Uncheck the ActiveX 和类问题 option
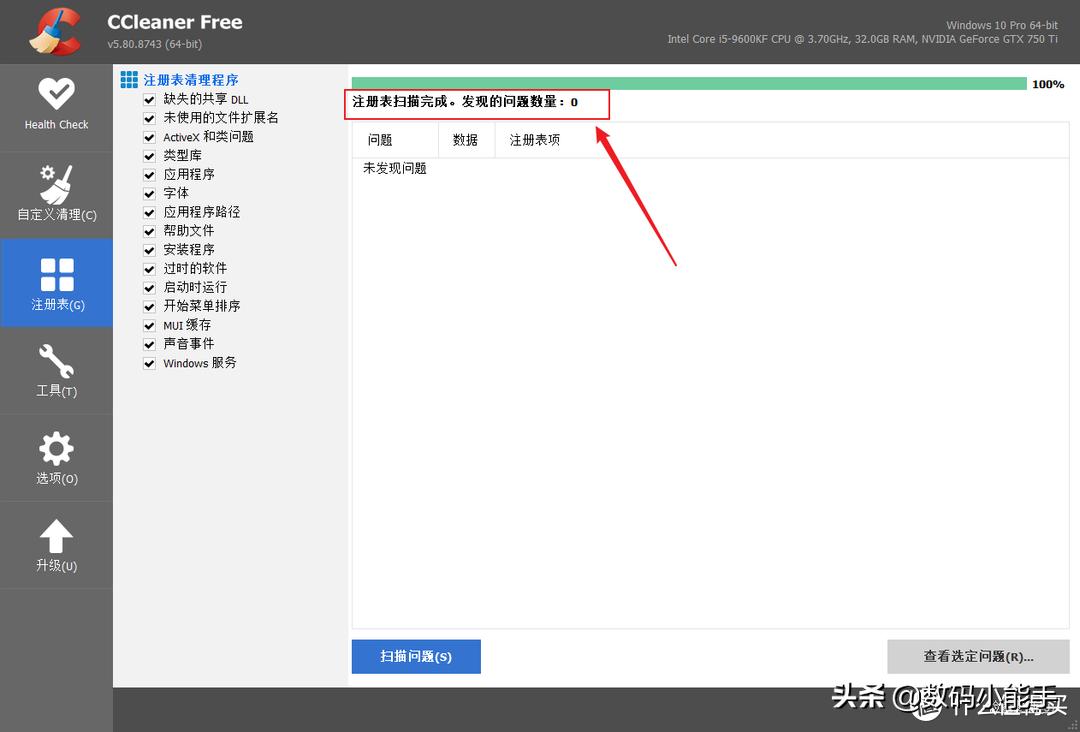The image size is (1080, 732). pyautogui.click(x=148, y=136)
